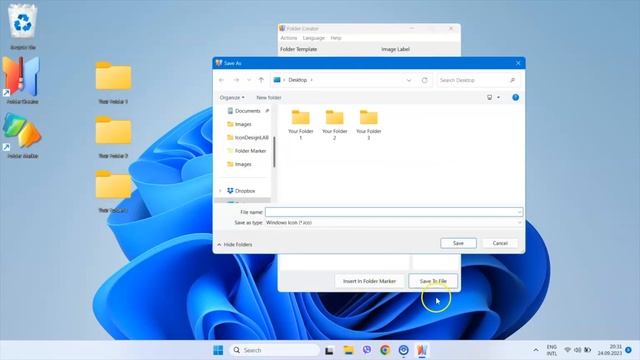Select Your Folder 1 in Save As dialog
This screenshot has width=640, height=360.
pos(300,124)
